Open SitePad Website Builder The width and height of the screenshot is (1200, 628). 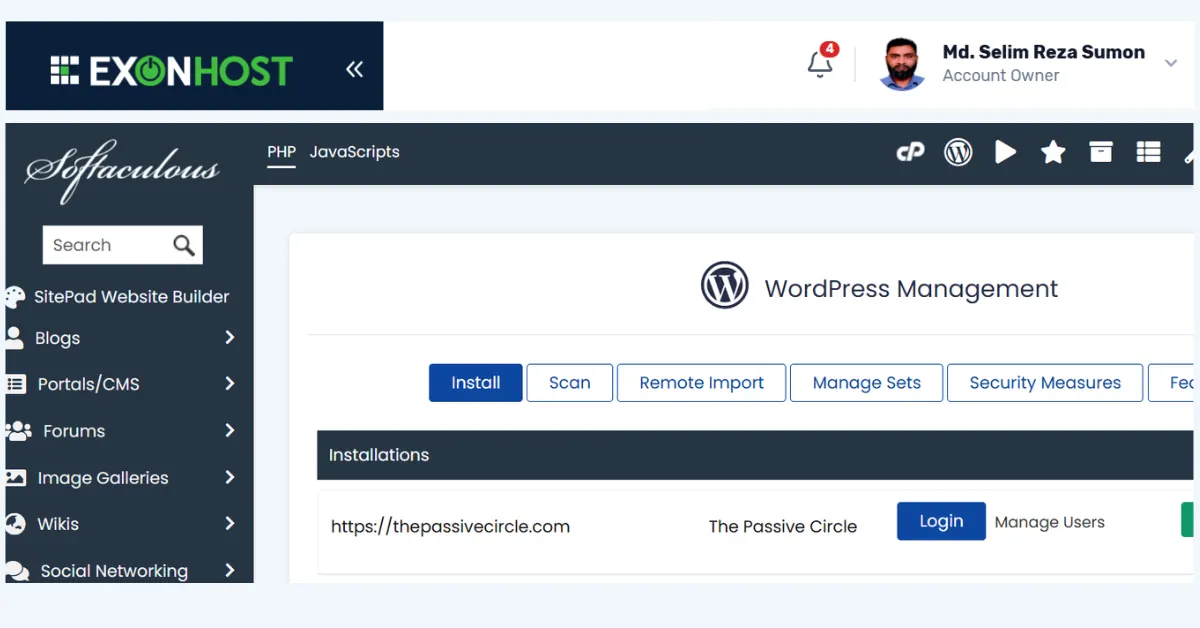[131, 297]
